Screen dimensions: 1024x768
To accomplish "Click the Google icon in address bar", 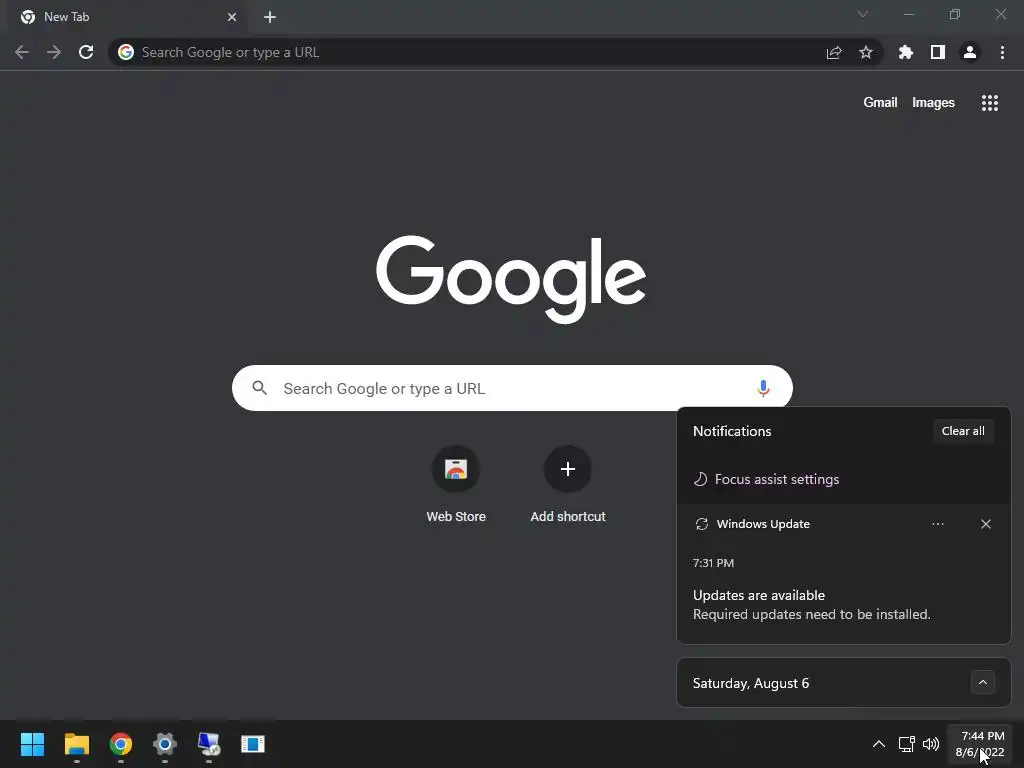I will (126, 52).
